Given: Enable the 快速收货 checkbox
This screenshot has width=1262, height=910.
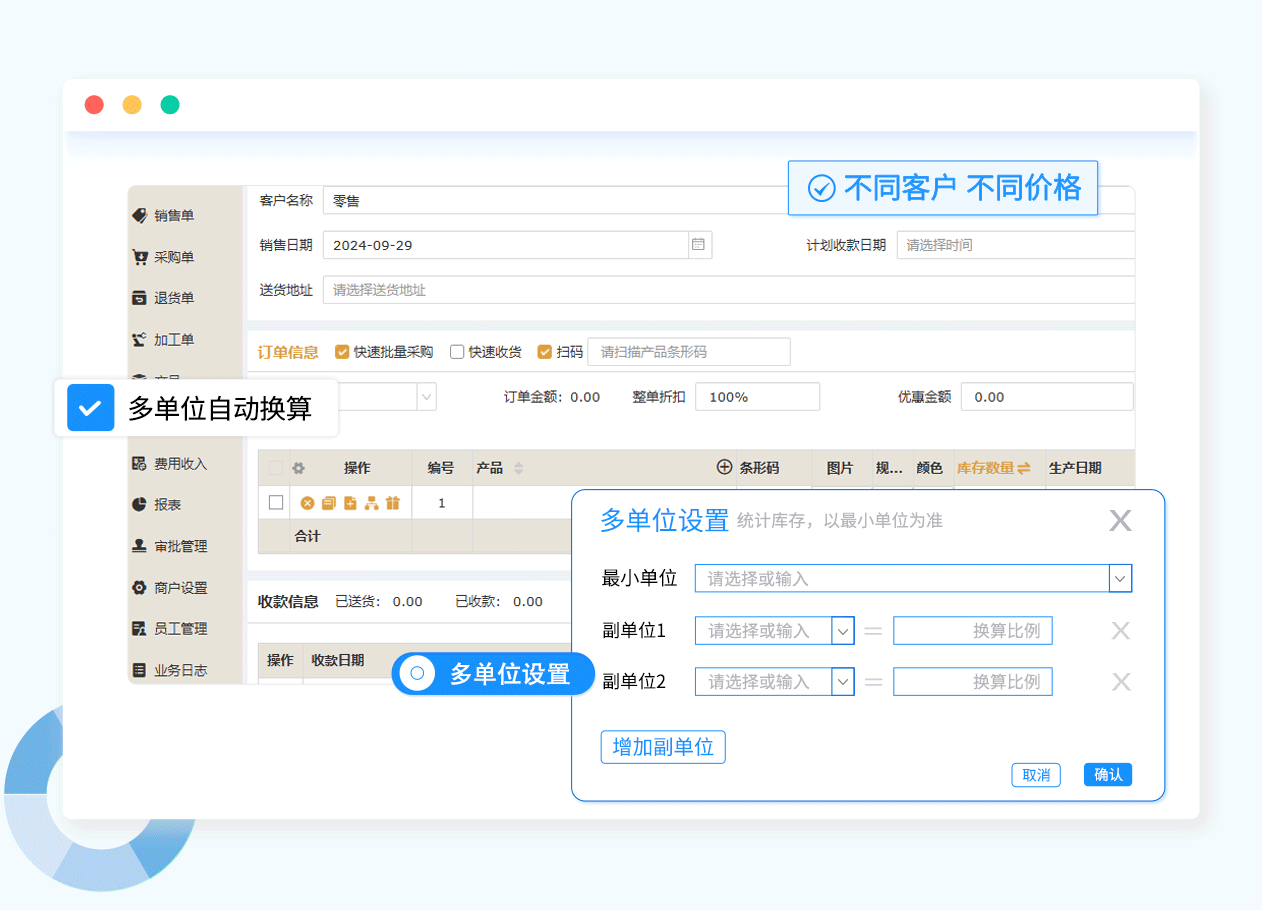Looking at the screenshot, I should point(457,352).
